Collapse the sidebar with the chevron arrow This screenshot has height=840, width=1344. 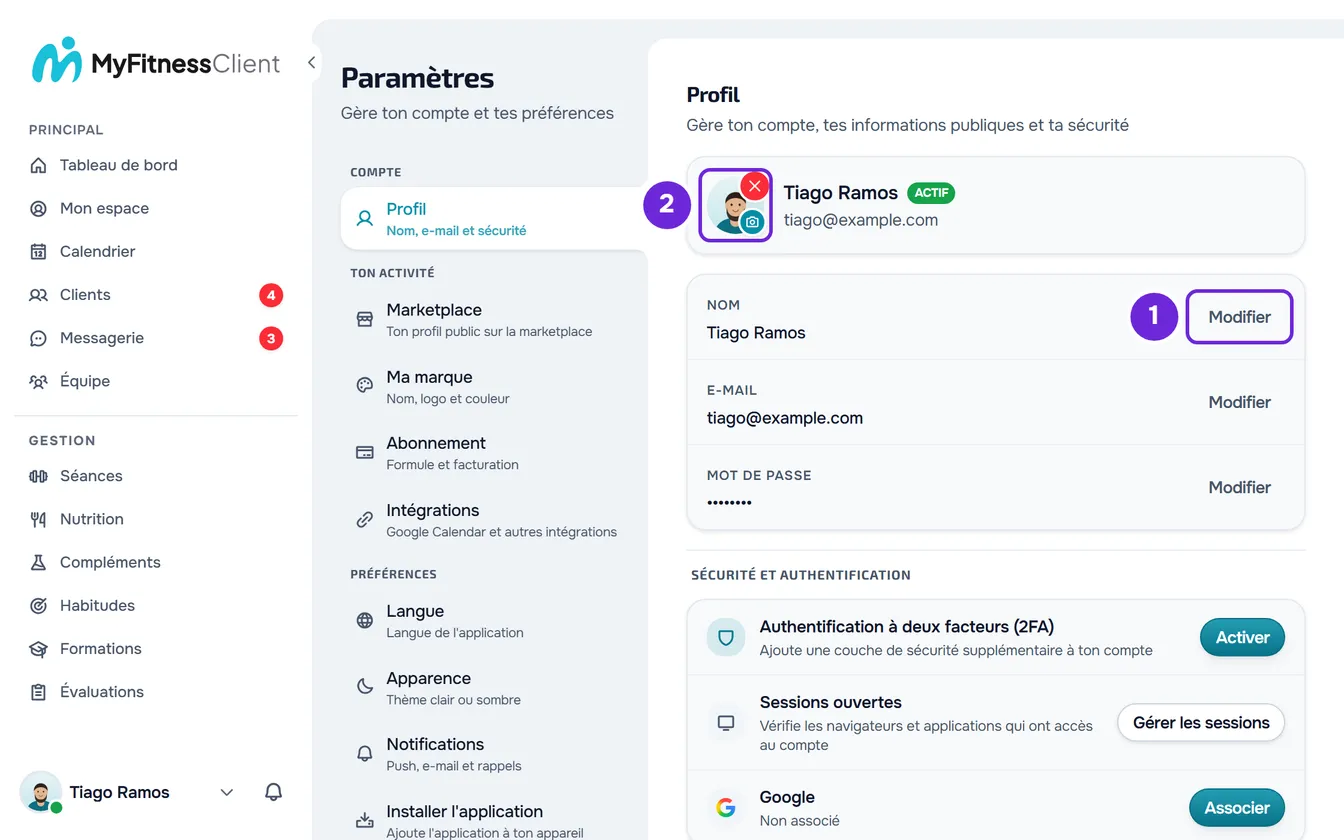[311, 63]
